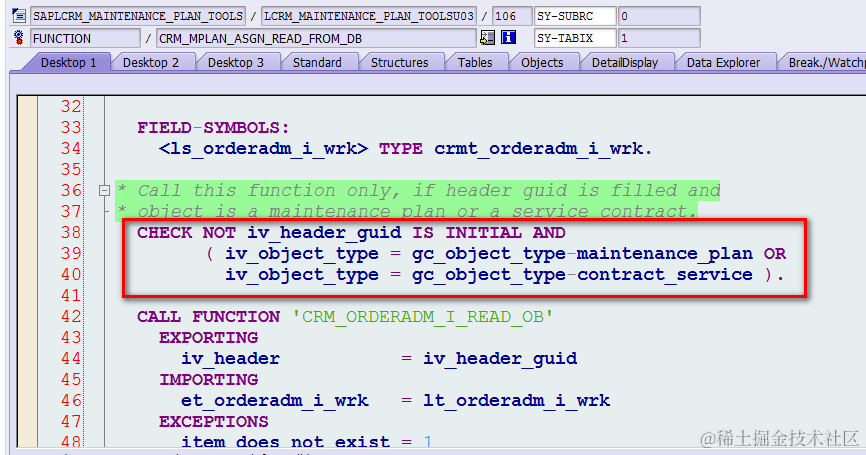This screenshot has height=455, width=866.
Task: Click the SY-TABIX value field showing 1
Action: [x=659, y=38]
